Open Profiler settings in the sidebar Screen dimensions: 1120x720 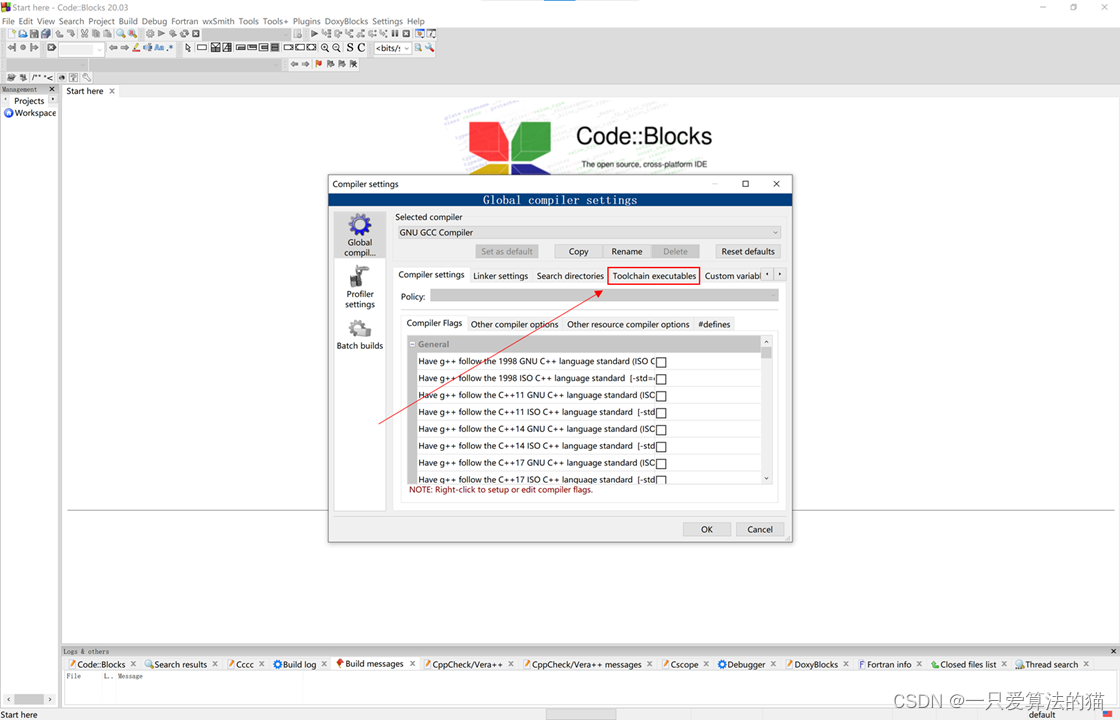coord(360,287)
